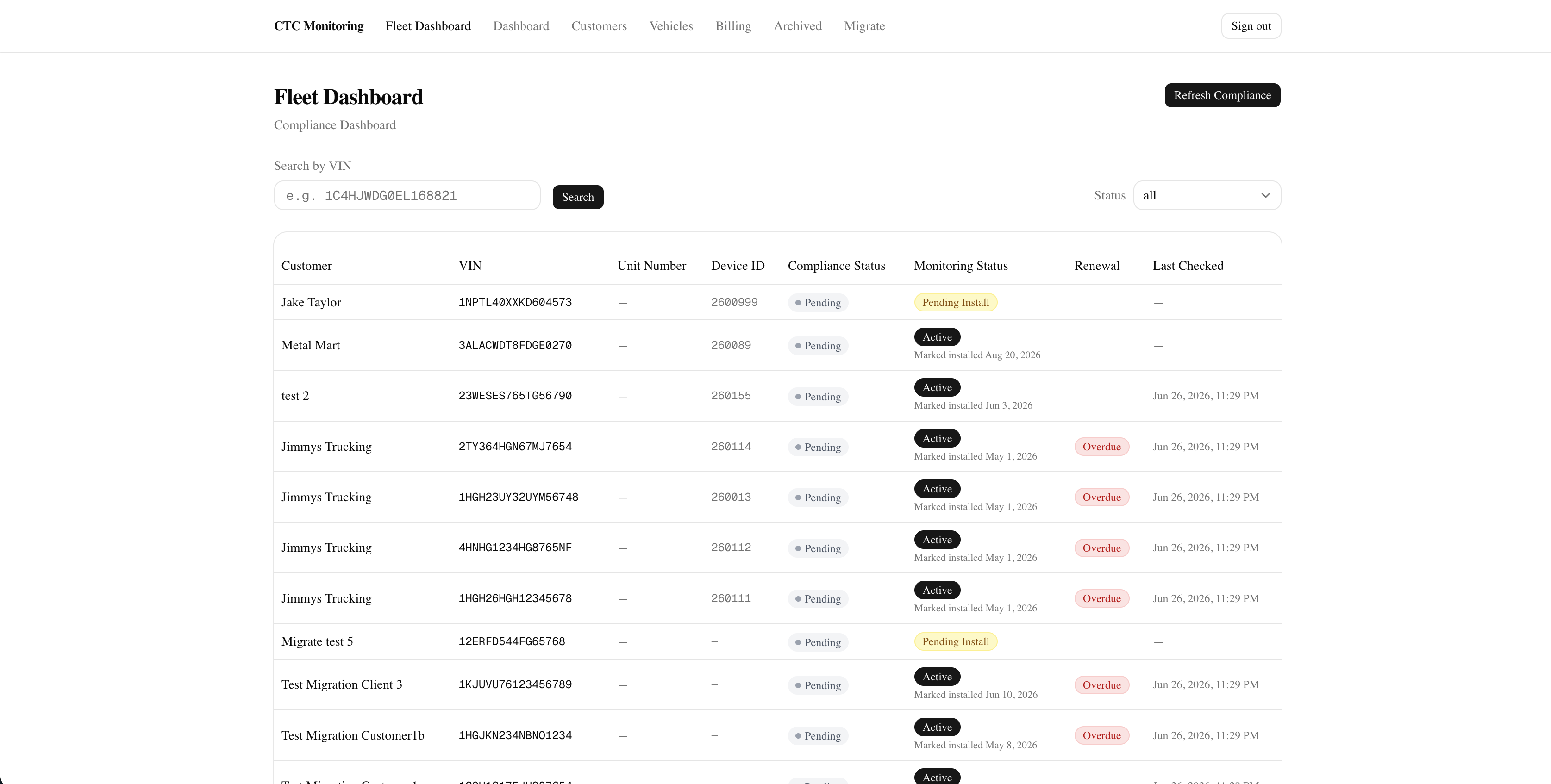The image size is (1551, 784).
Task: Click VIN 2TY364HGN67MJ7654
Action: coord(515,447)
